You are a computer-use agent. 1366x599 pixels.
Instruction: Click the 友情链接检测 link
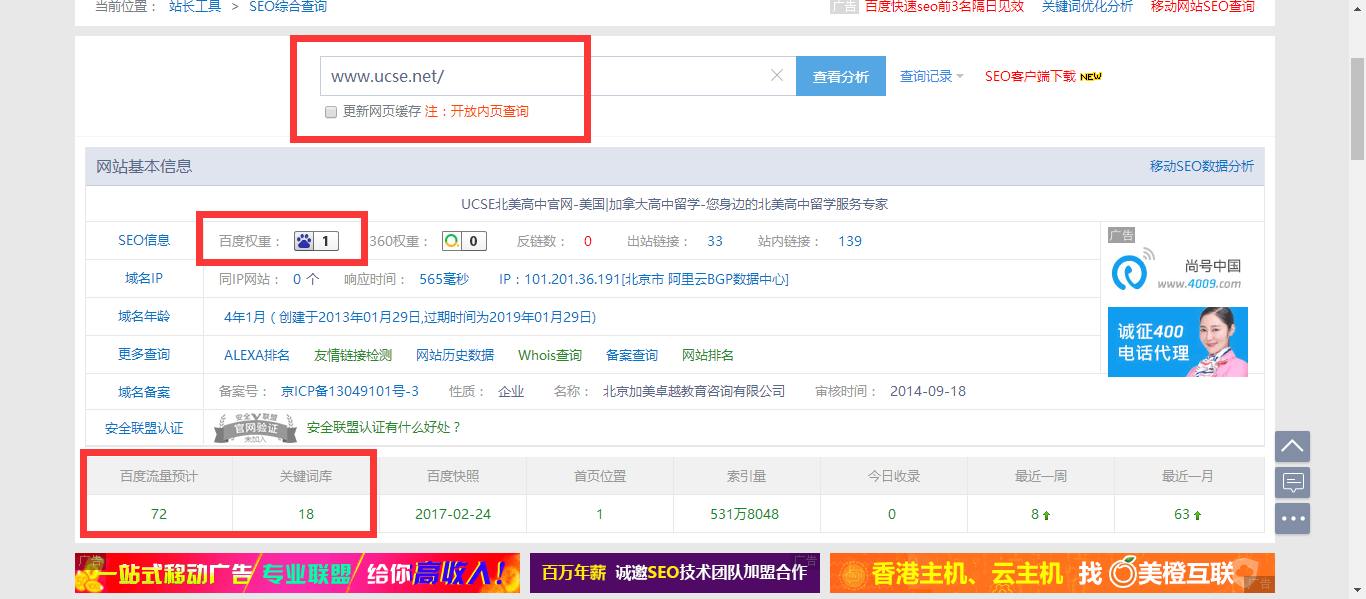click(x=353, y=355)
